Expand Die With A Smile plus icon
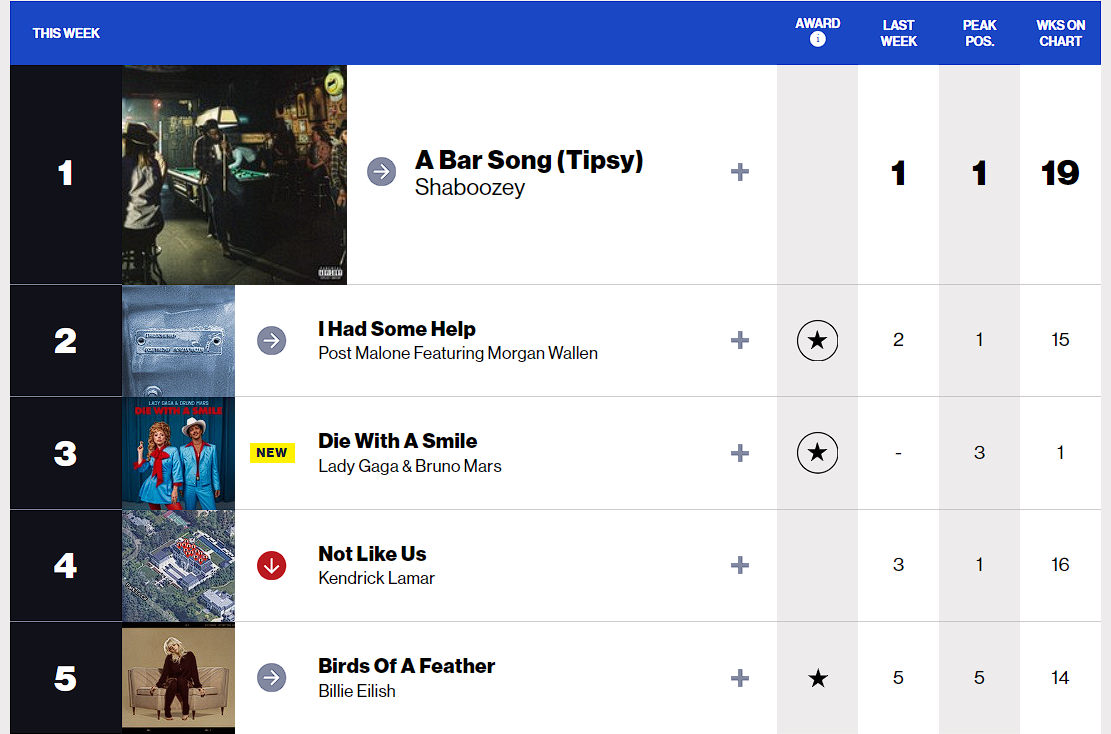The height and width of the screenshot is (734, 1111). pos(740,453)
